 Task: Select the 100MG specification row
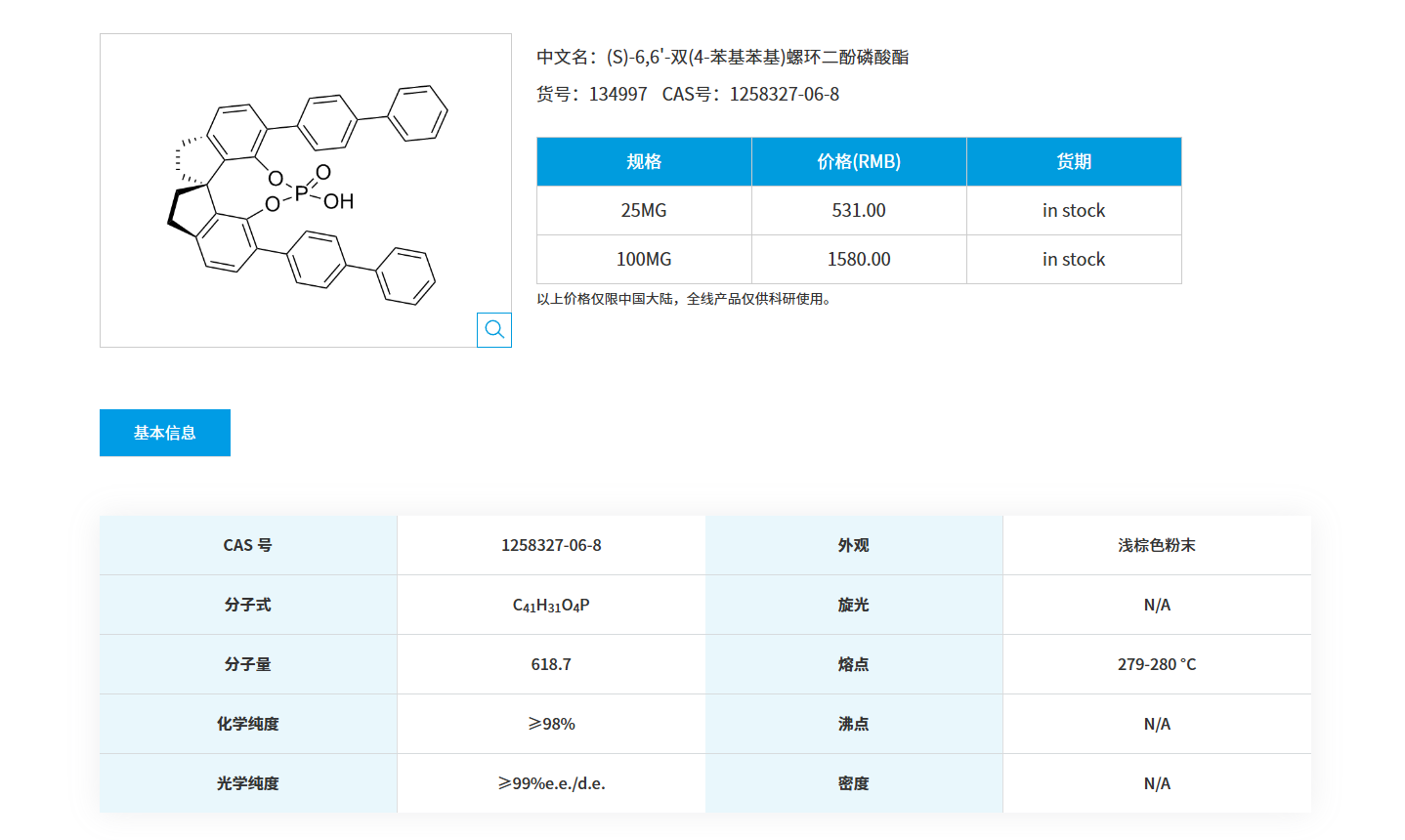(643, 259)
